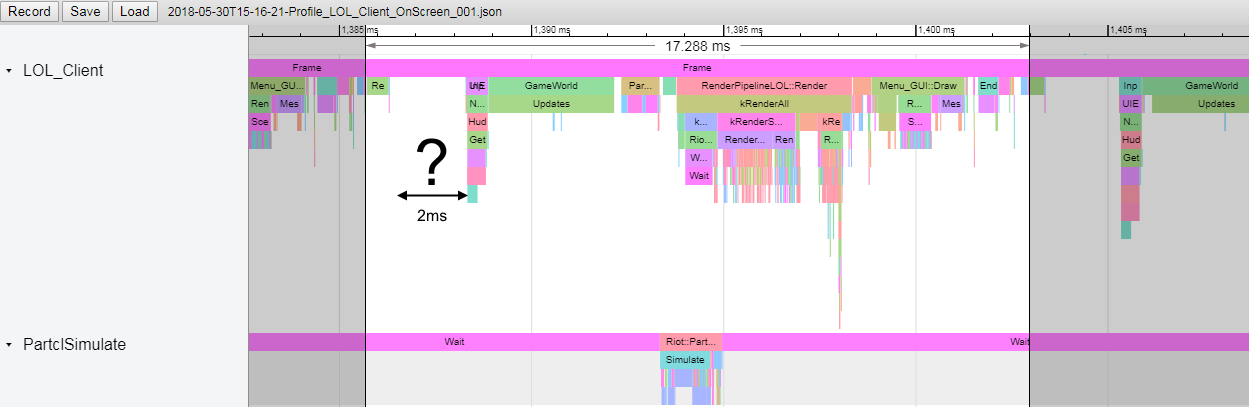Click the Hud slice under UIE
This screenshot has height=407, width=1249.
[477, 122]
